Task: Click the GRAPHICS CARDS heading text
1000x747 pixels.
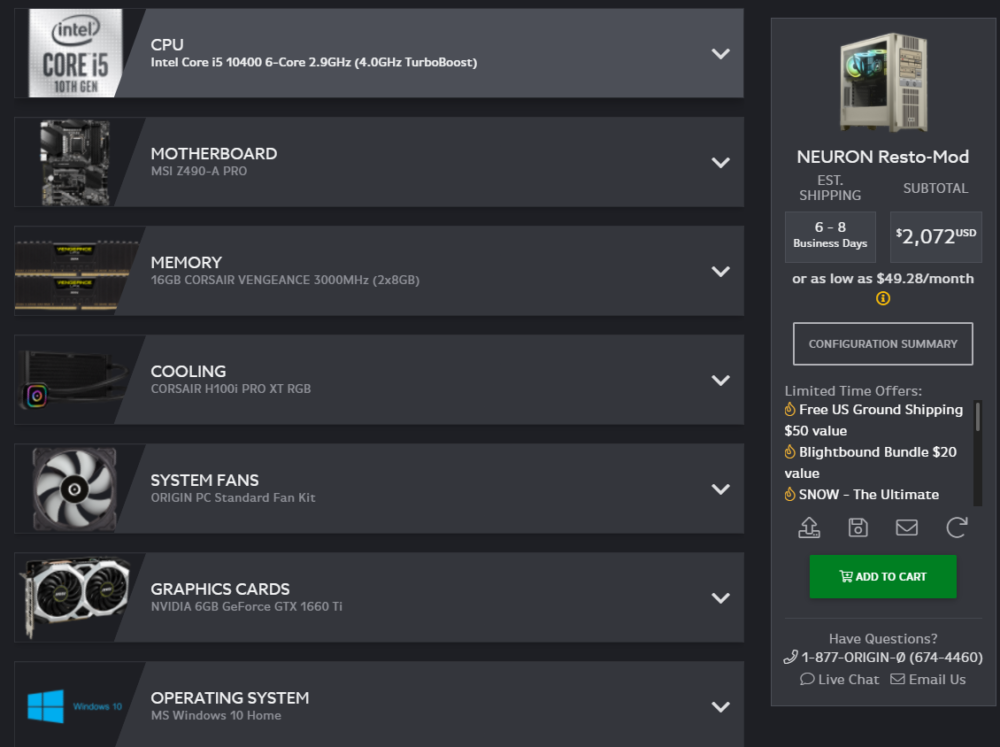Action: click(220, 589)
